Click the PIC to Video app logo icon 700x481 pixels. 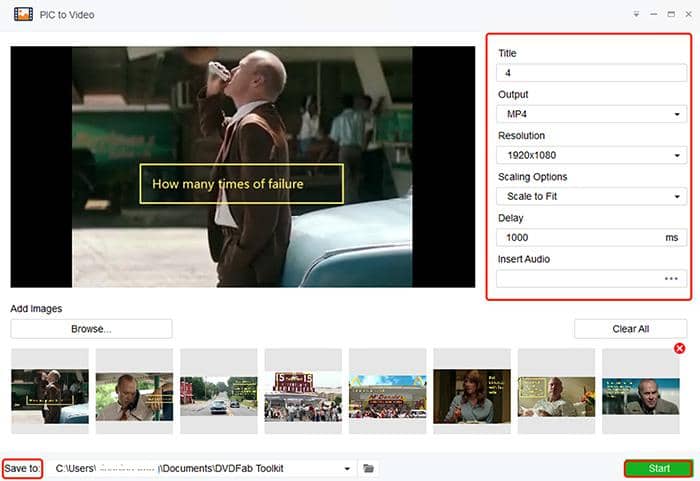[23, 14]
